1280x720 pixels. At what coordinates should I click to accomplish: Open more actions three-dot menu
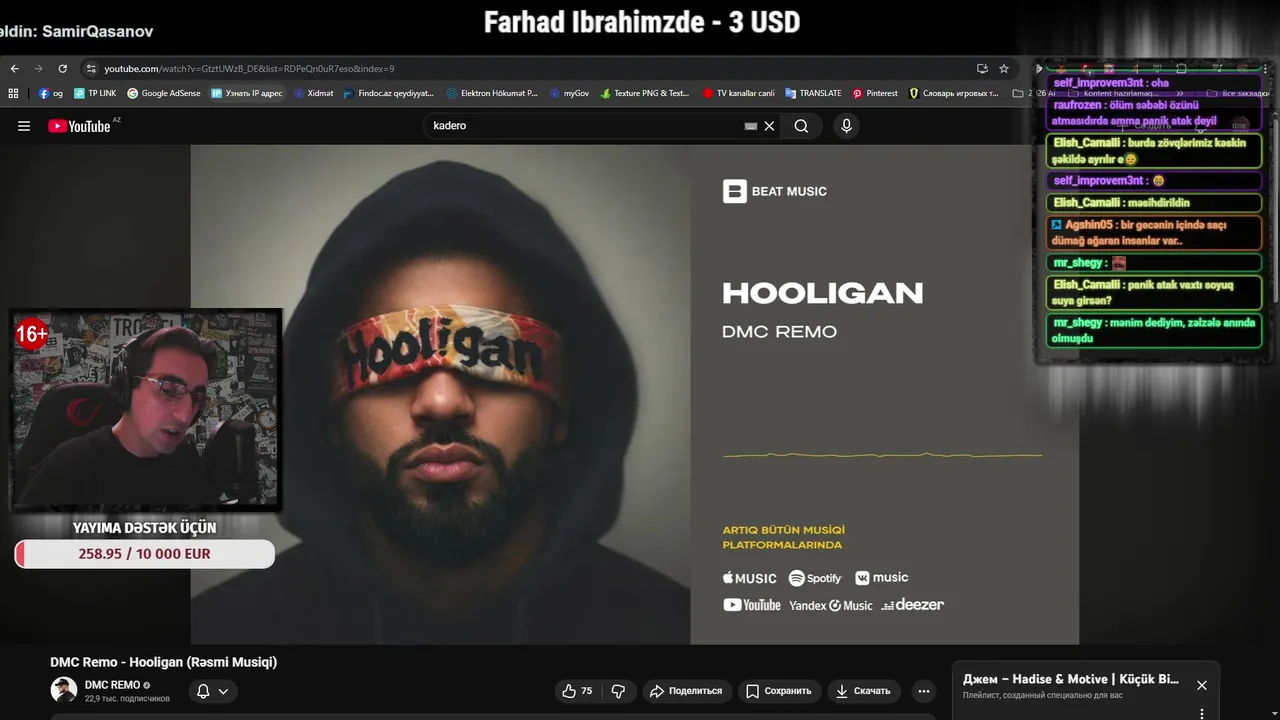[x=924, y=691]
